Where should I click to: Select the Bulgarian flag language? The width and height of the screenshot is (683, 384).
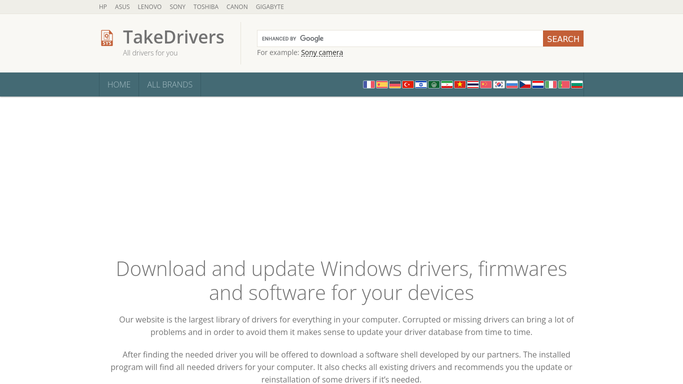577,84
